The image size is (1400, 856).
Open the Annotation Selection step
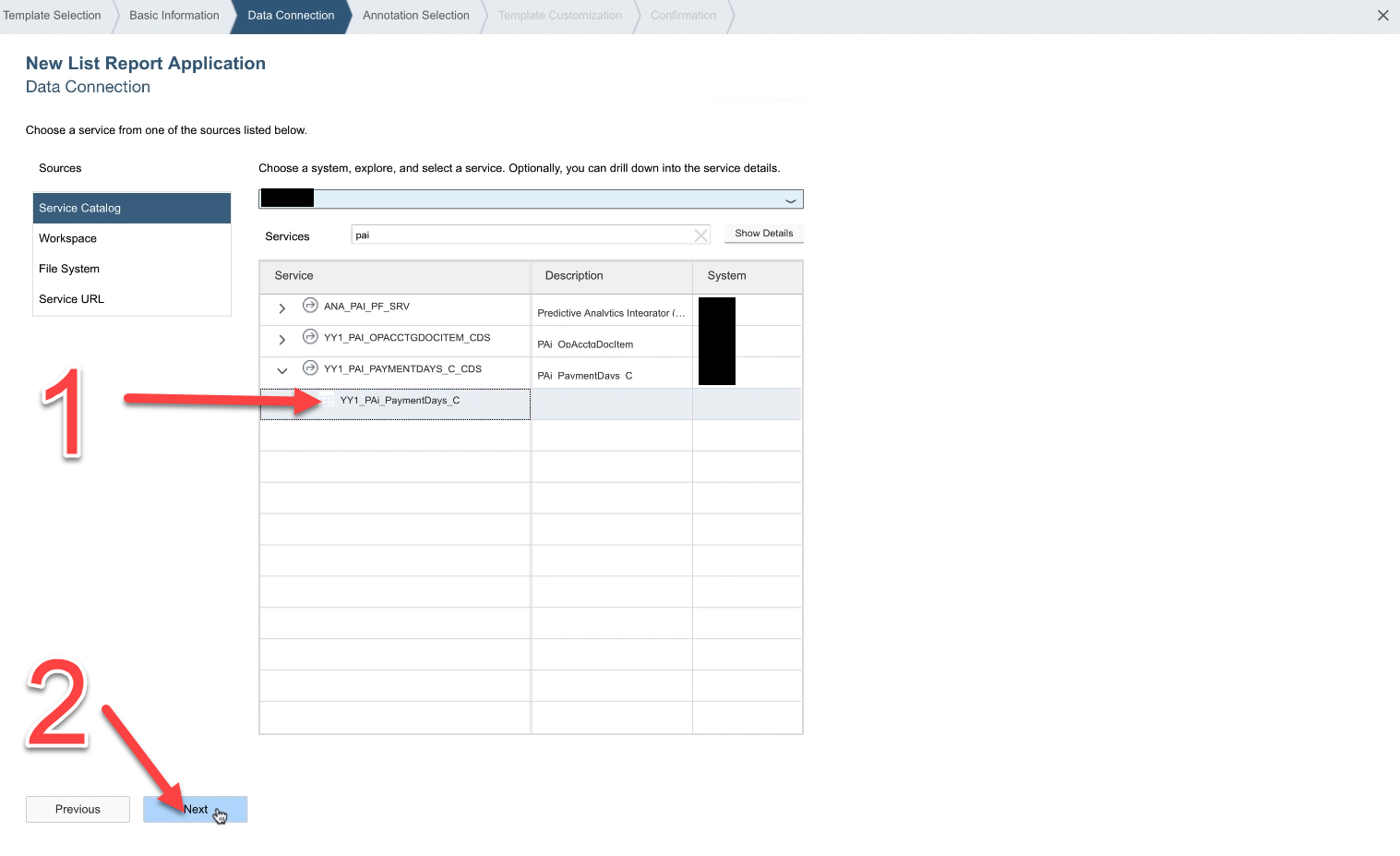415,16
